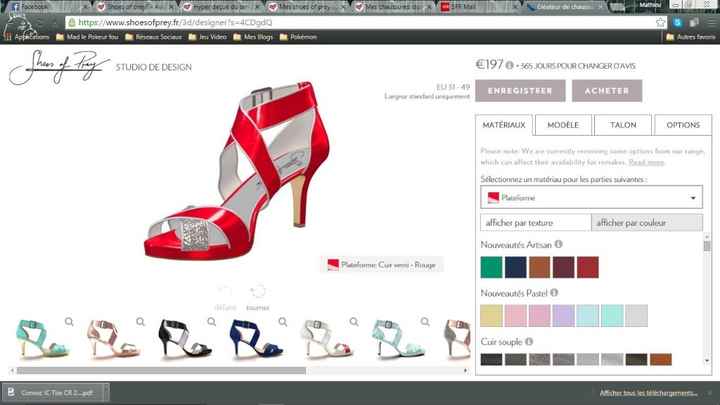The width and height of the screenshot is (720, 405).
Task: Open info icon beside Nouveautés Pastel
Action: point(554,292)
